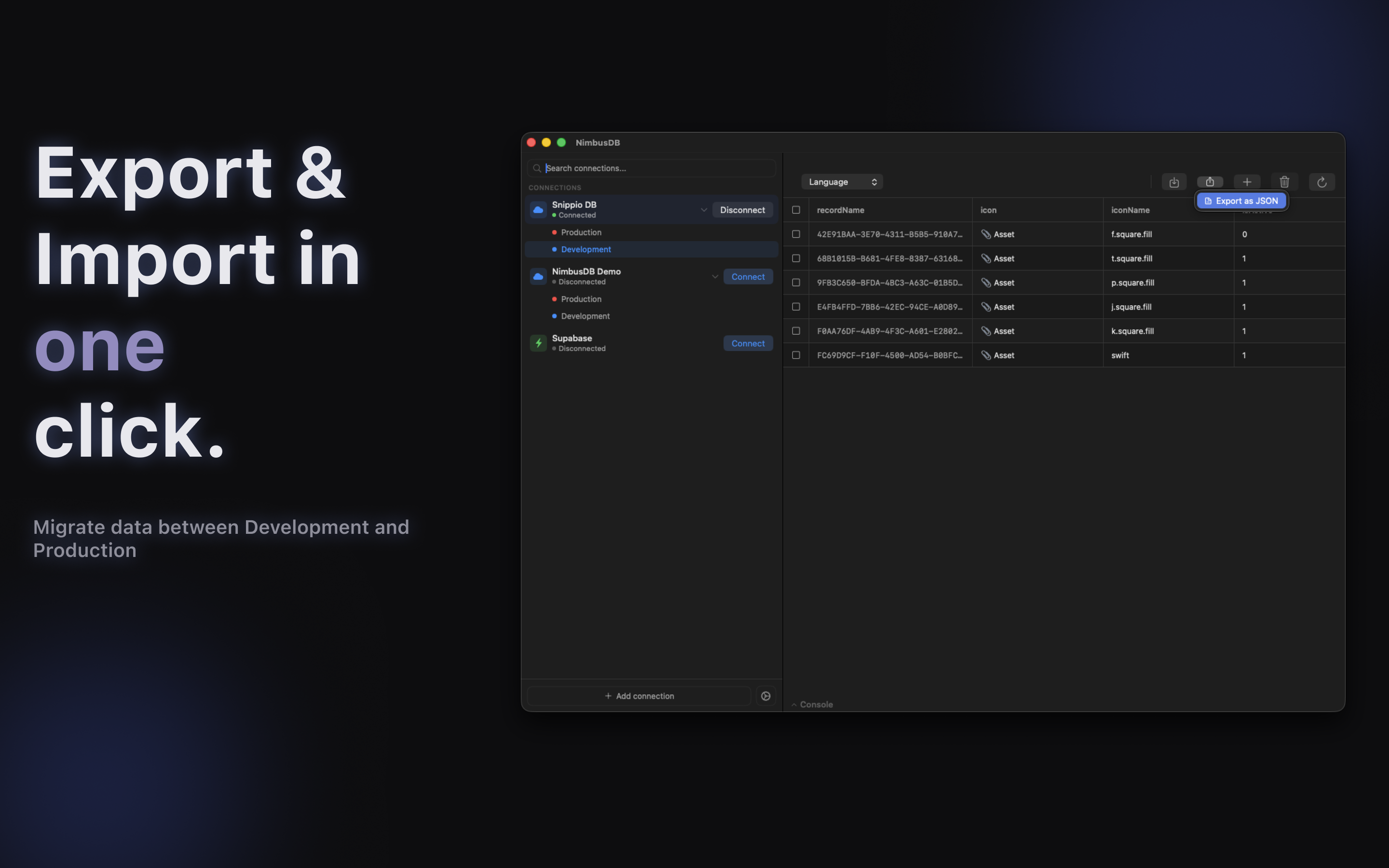Toggle the select-all header checkbox
Screen dimensions: 1389x868
[x=796, y=210]
